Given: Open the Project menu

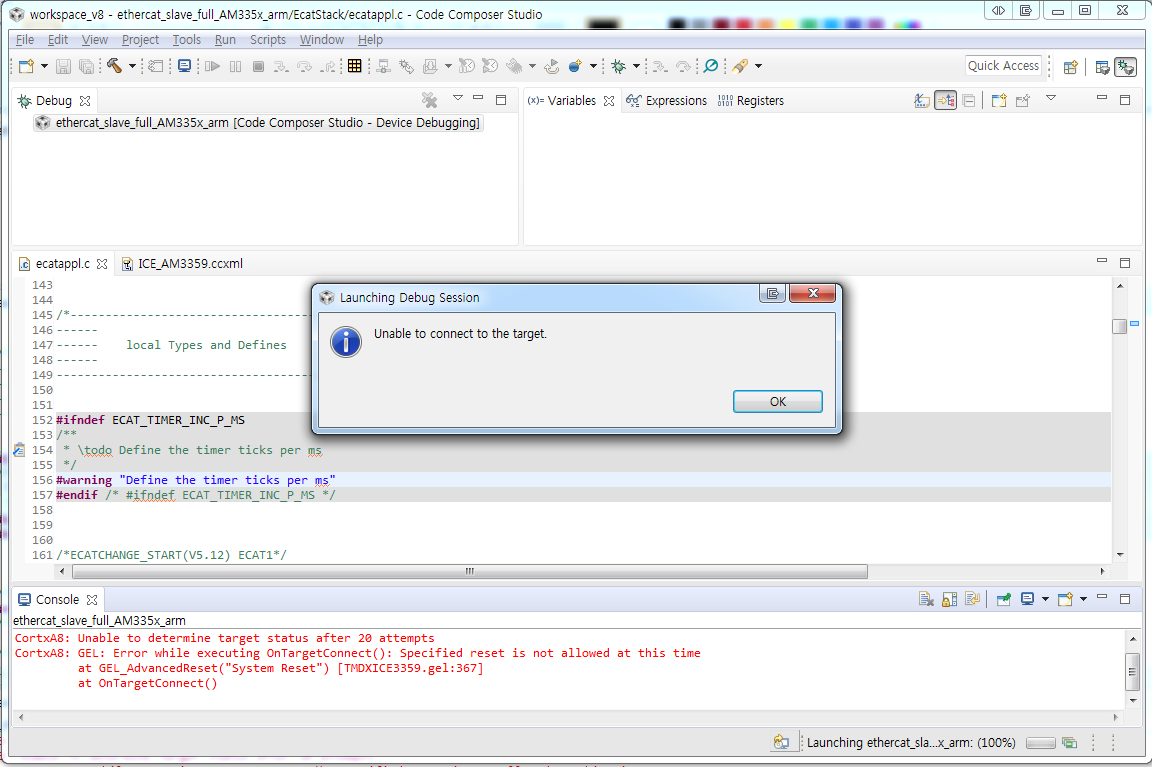Looking at the screenshot, I should click(x=140, y=40).
